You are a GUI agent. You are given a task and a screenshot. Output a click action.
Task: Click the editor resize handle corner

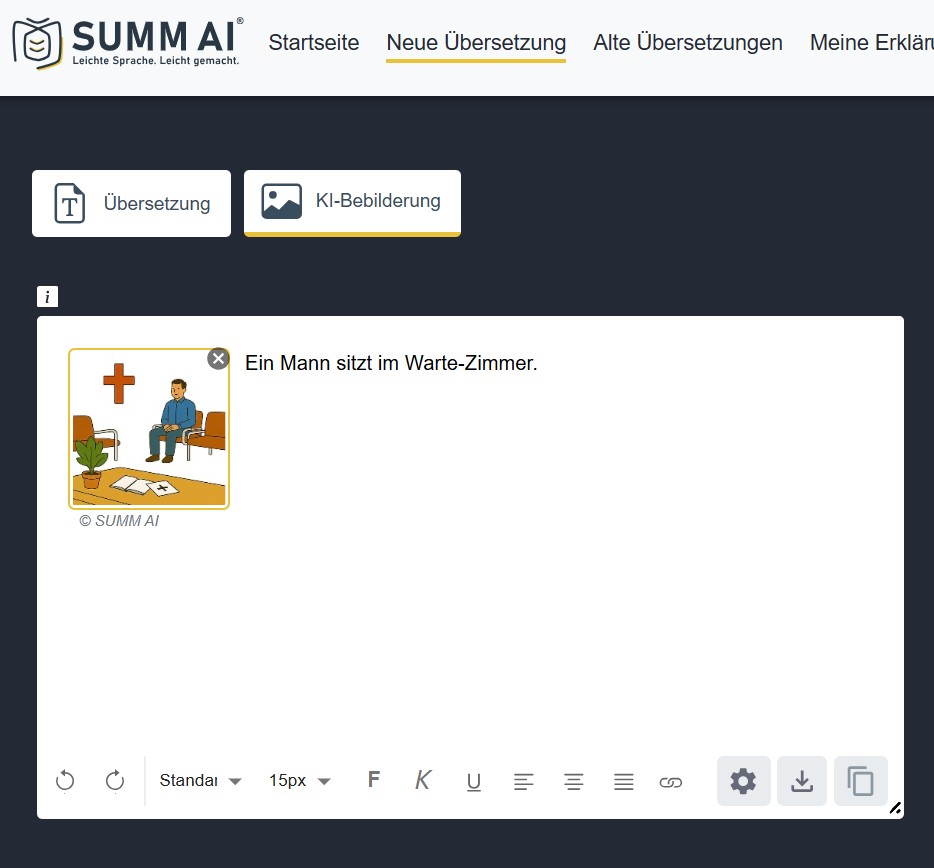(895, 808)
